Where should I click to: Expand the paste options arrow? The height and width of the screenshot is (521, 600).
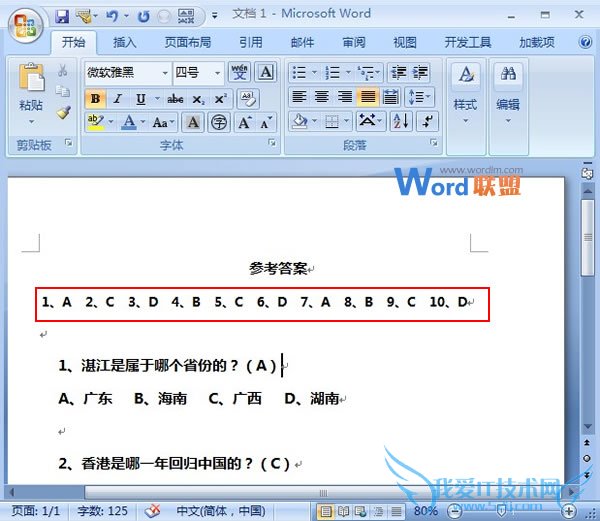31,122
